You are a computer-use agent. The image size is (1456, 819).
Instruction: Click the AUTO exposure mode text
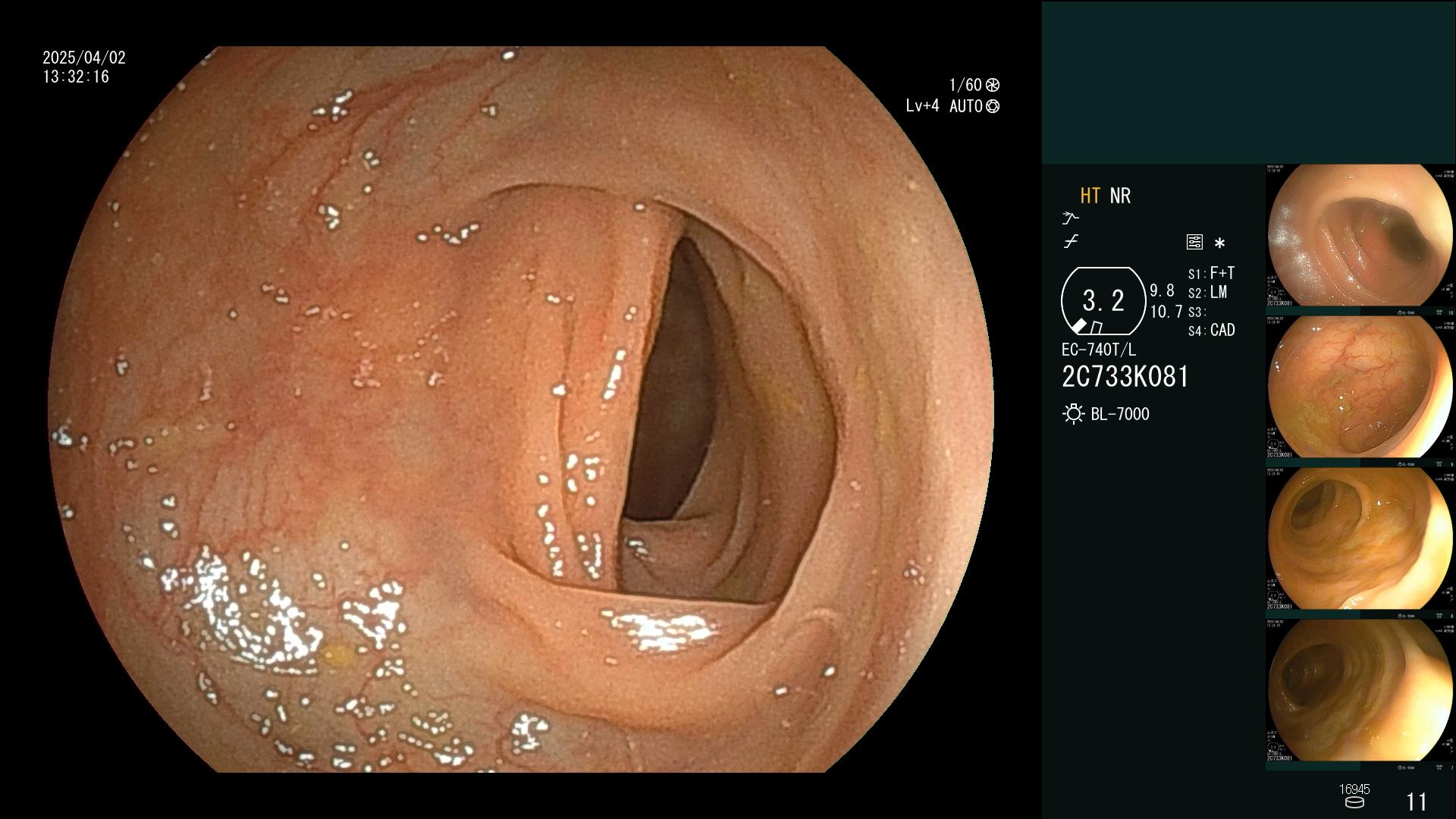pyautogui.click(x=966, y=106)
